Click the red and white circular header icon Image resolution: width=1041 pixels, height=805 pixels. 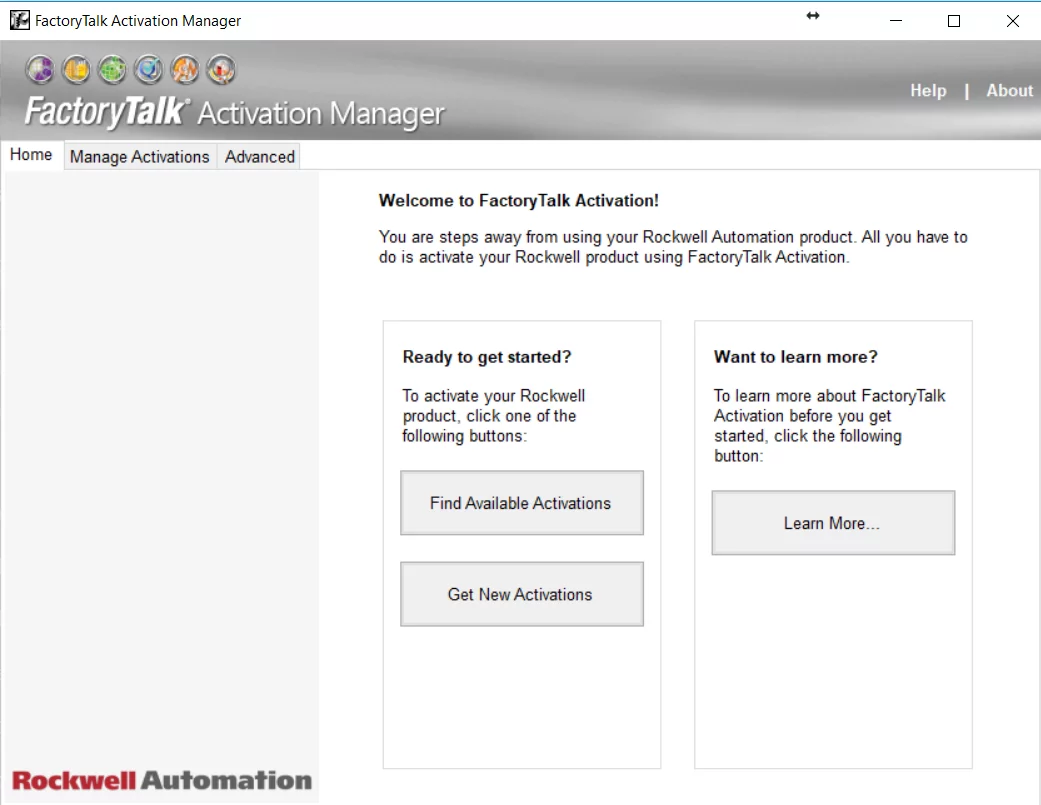coord(221,69)
